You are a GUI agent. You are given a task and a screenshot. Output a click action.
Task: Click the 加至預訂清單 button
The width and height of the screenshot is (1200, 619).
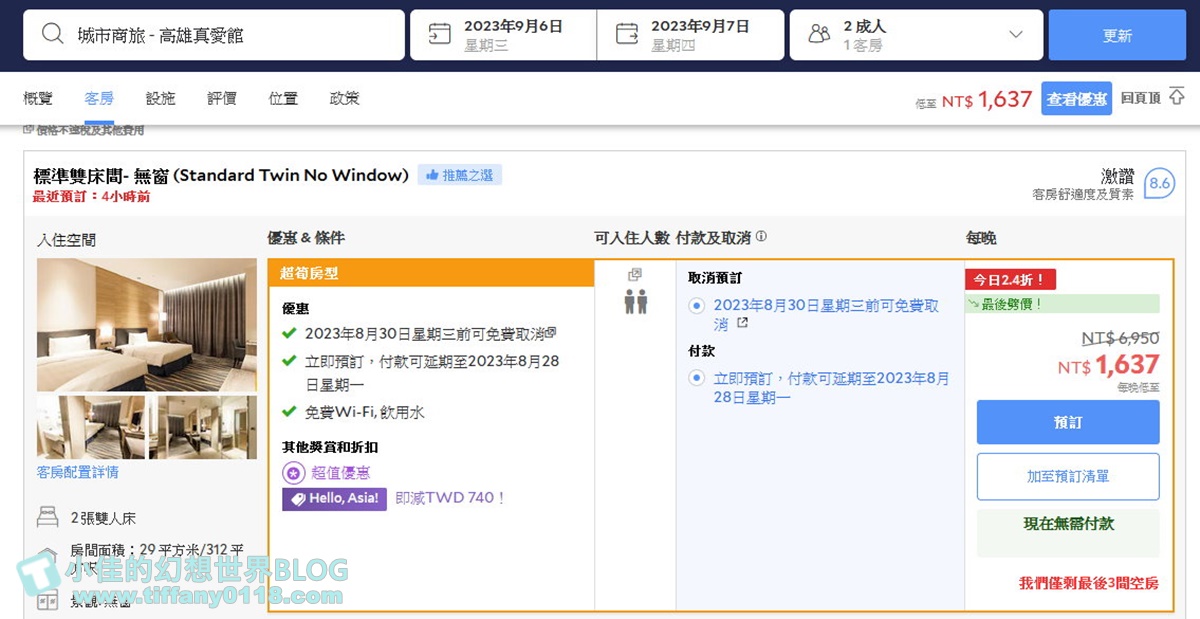coord(1067,477)
